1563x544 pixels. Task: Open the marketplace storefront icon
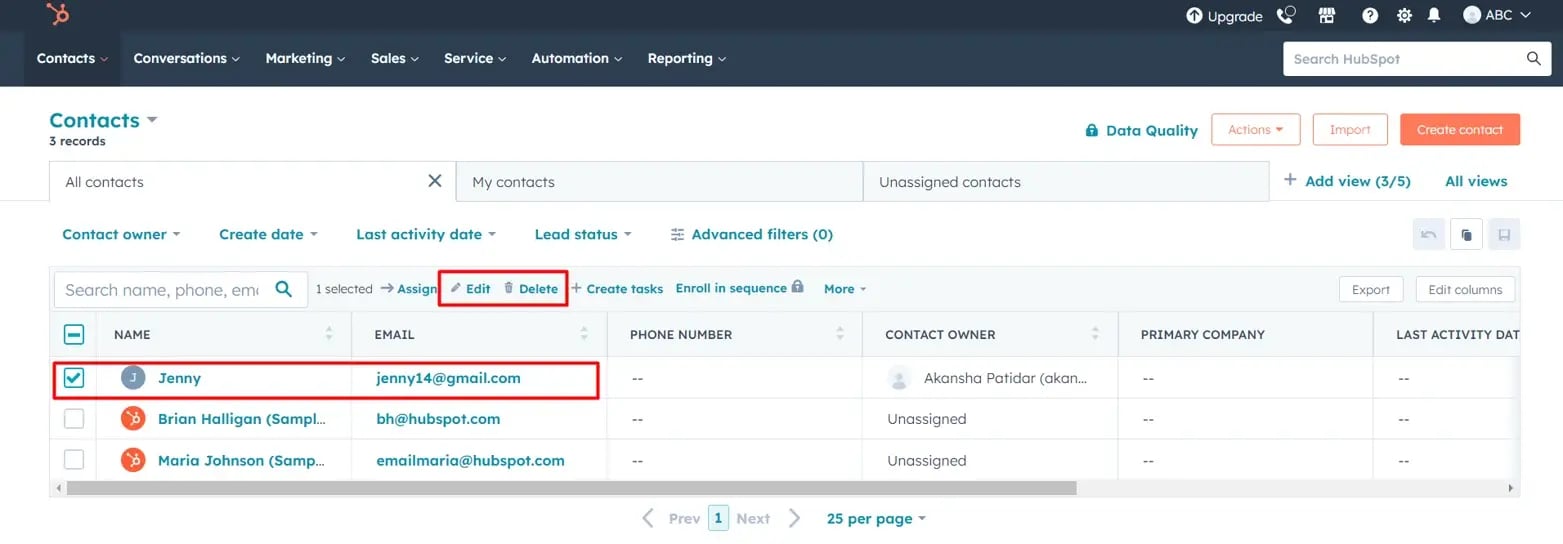coord(1327,15)
